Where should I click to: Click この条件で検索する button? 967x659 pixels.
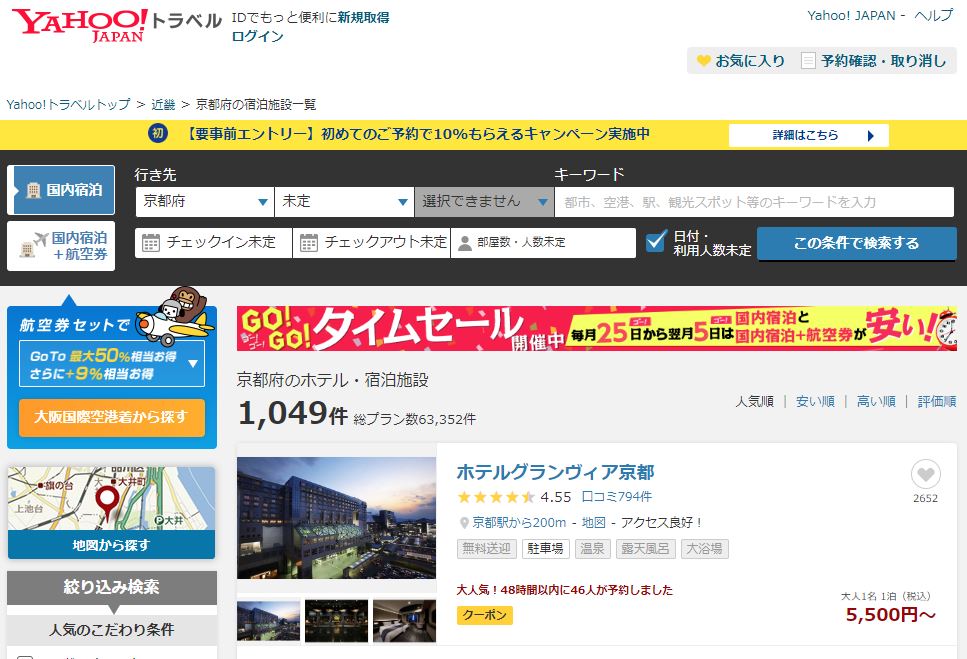[x=857, y=243]
